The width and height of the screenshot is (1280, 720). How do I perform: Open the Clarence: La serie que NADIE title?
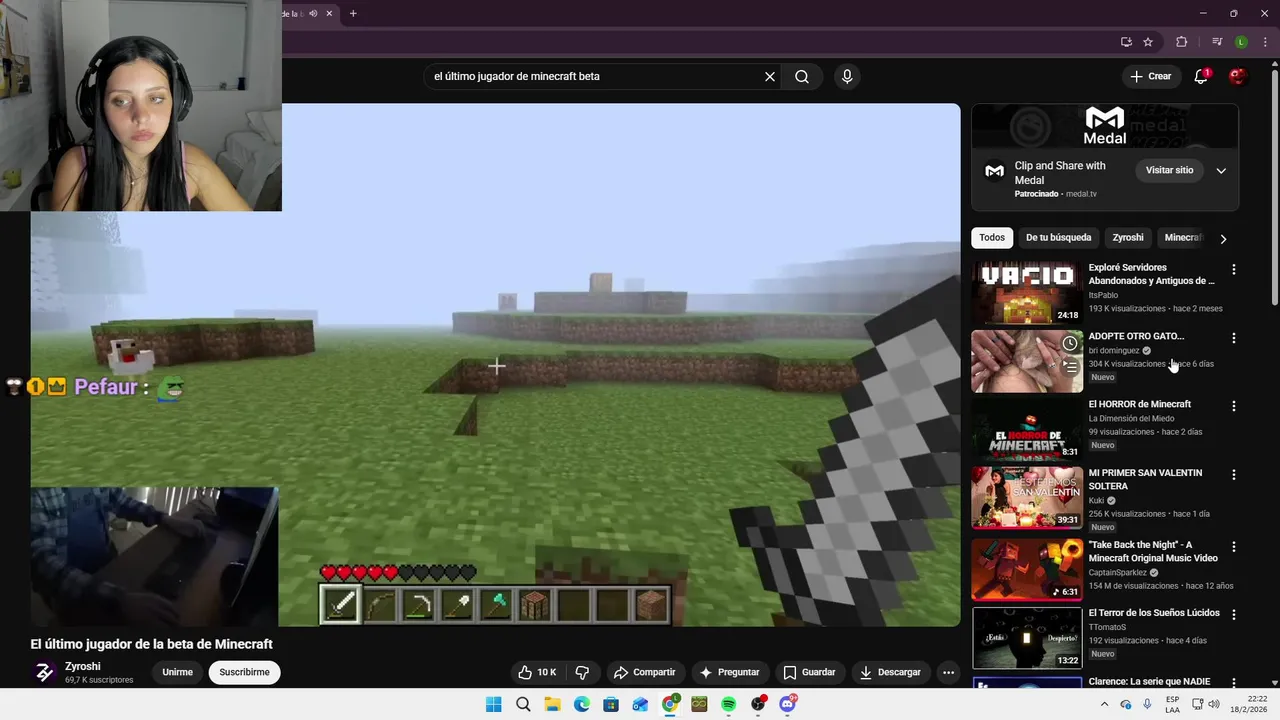(1149, 681)
